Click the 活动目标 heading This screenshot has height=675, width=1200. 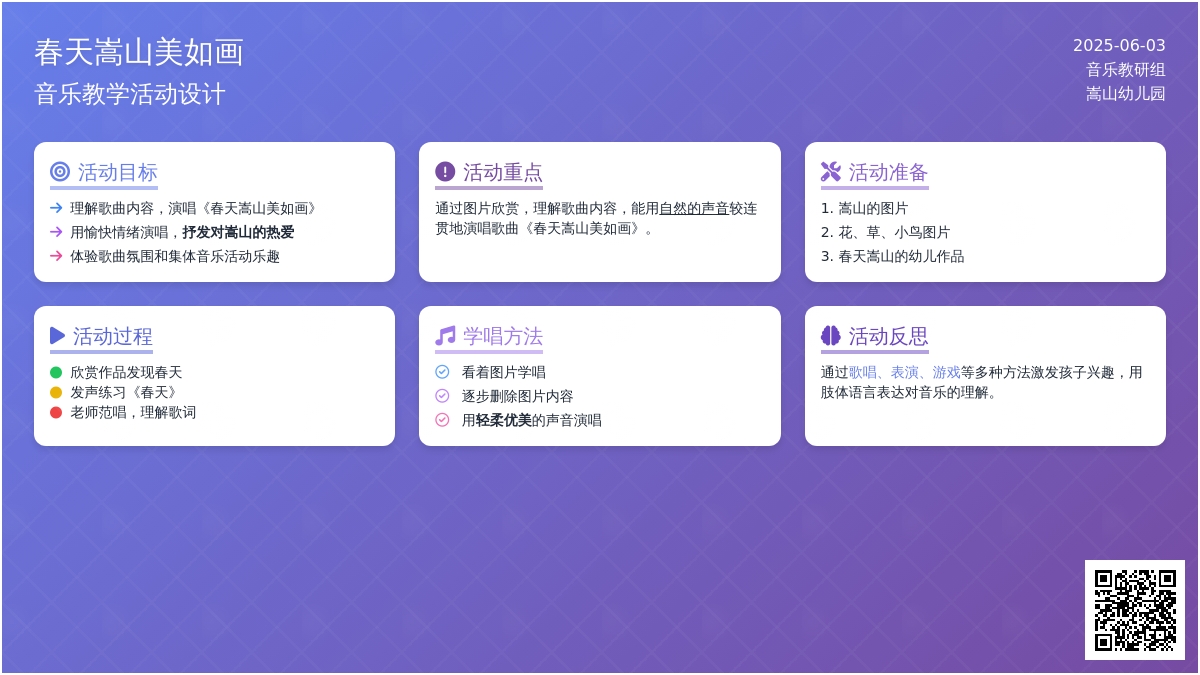[x=118, y=172]
